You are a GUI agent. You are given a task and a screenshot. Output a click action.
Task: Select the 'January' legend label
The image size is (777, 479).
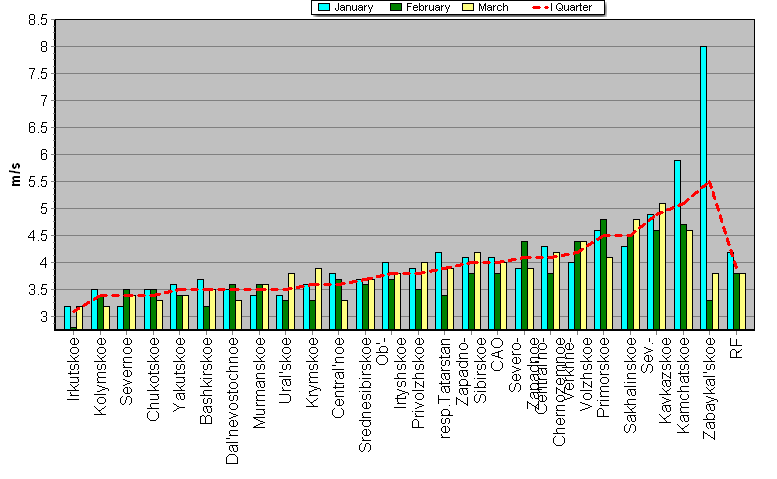(353, 7)
